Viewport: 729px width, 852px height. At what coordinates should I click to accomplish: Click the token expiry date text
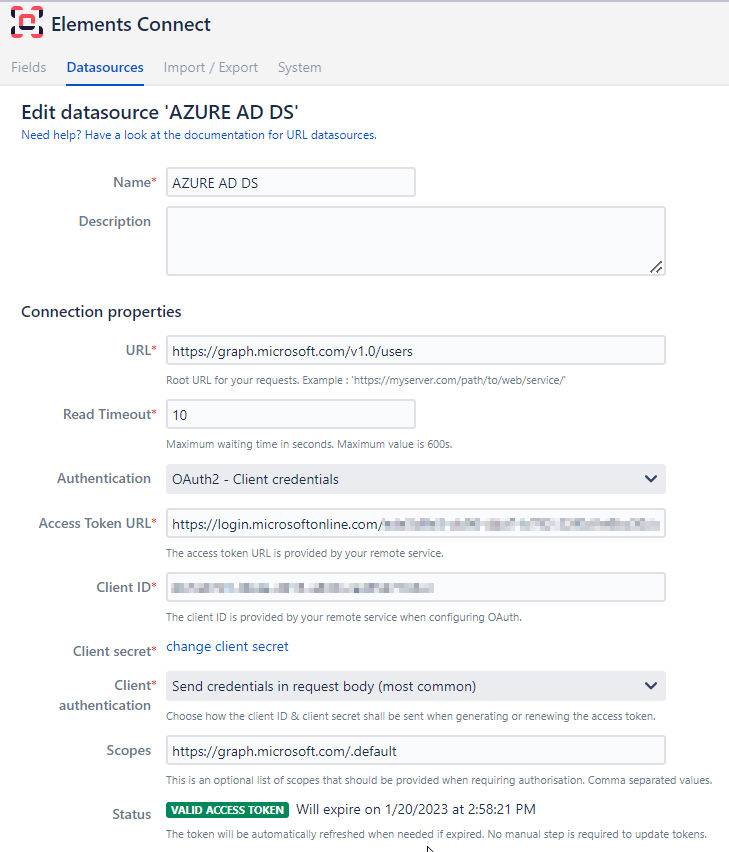416,810
